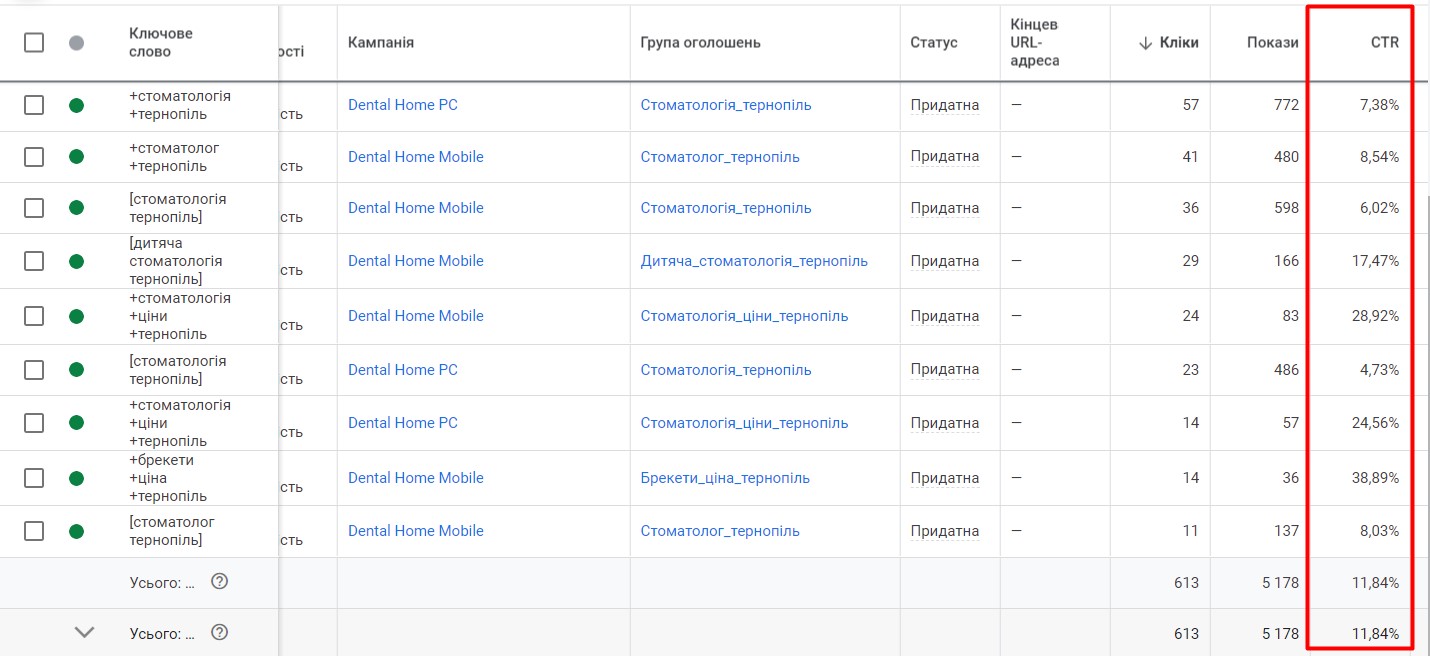This screenshot has height=656, width=1430.
Task: Open Dental Home PC campaign on the 57-clicks row
Action: coord(403,105)
